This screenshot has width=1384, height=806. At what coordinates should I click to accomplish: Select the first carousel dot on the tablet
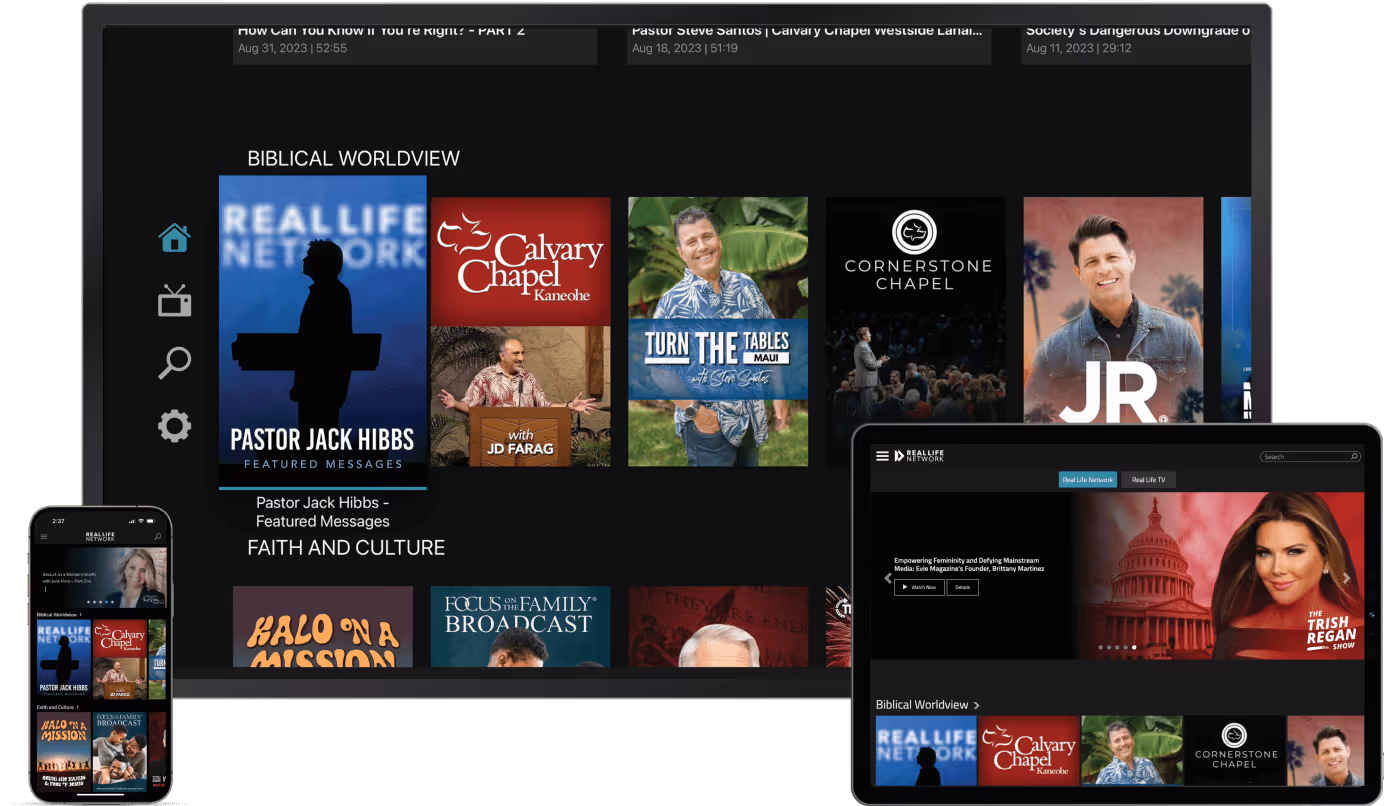tap(1101, 647)
